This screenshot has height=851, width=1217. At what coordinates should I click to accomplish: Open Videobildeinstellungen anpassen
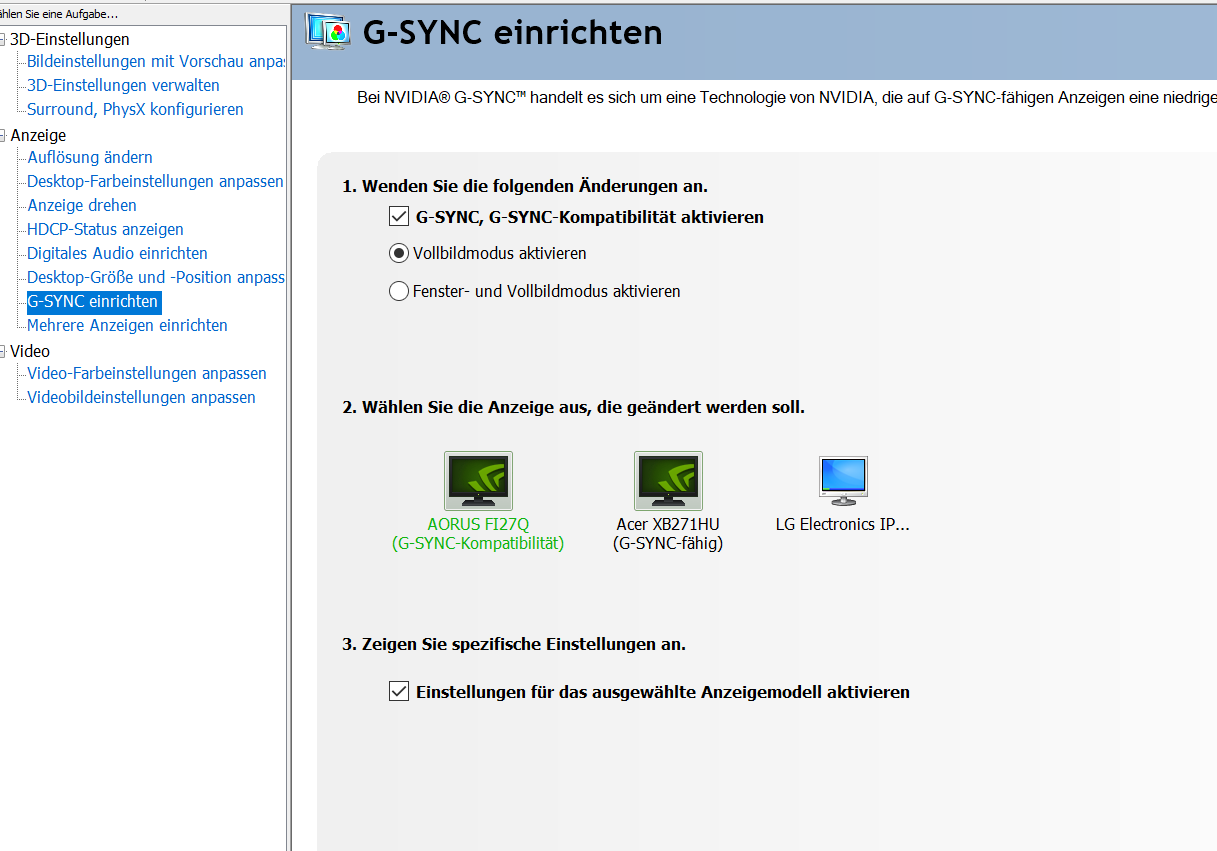[x=141, y=397]
